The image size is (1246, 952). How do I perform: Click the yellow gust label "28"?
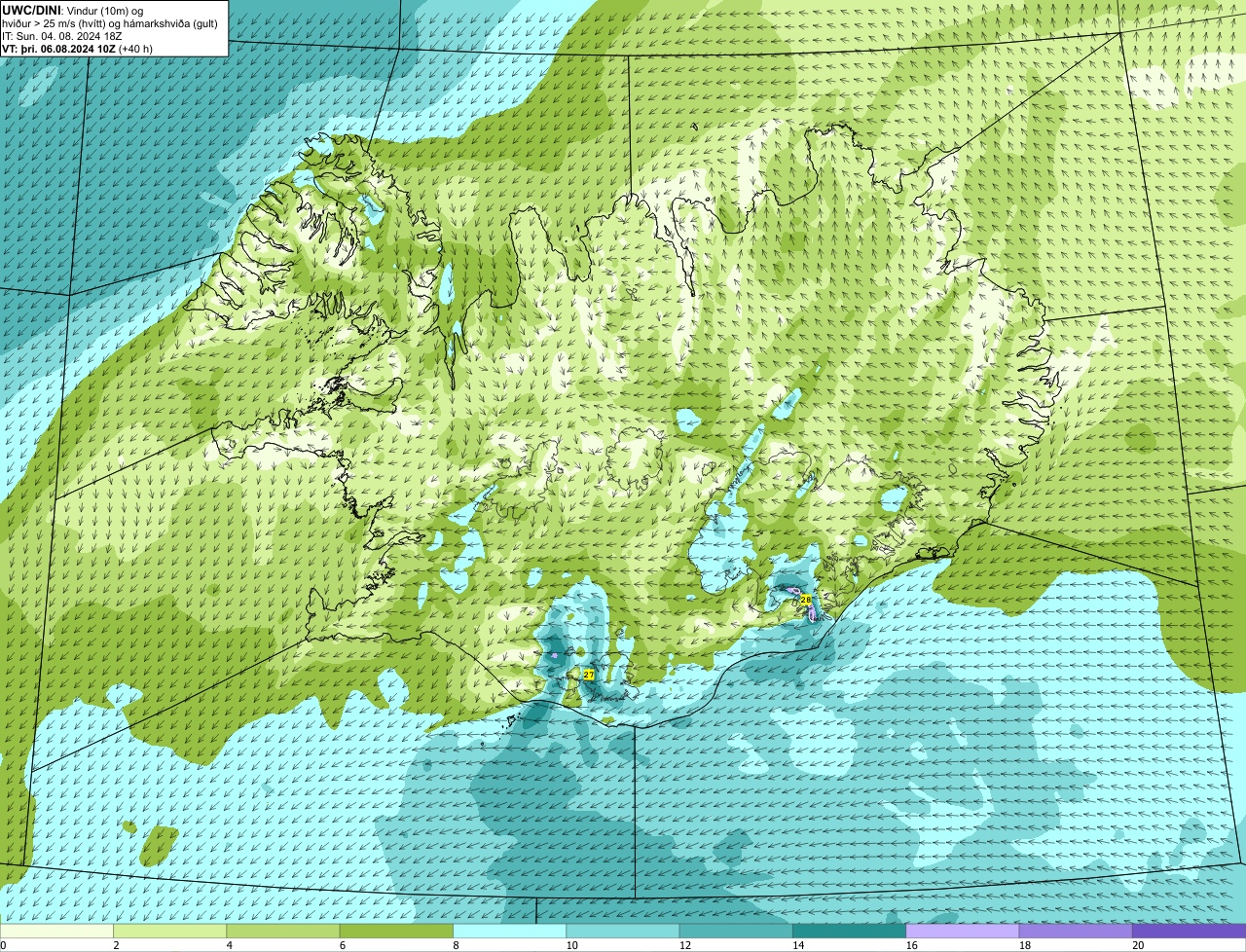pos(806,600)
